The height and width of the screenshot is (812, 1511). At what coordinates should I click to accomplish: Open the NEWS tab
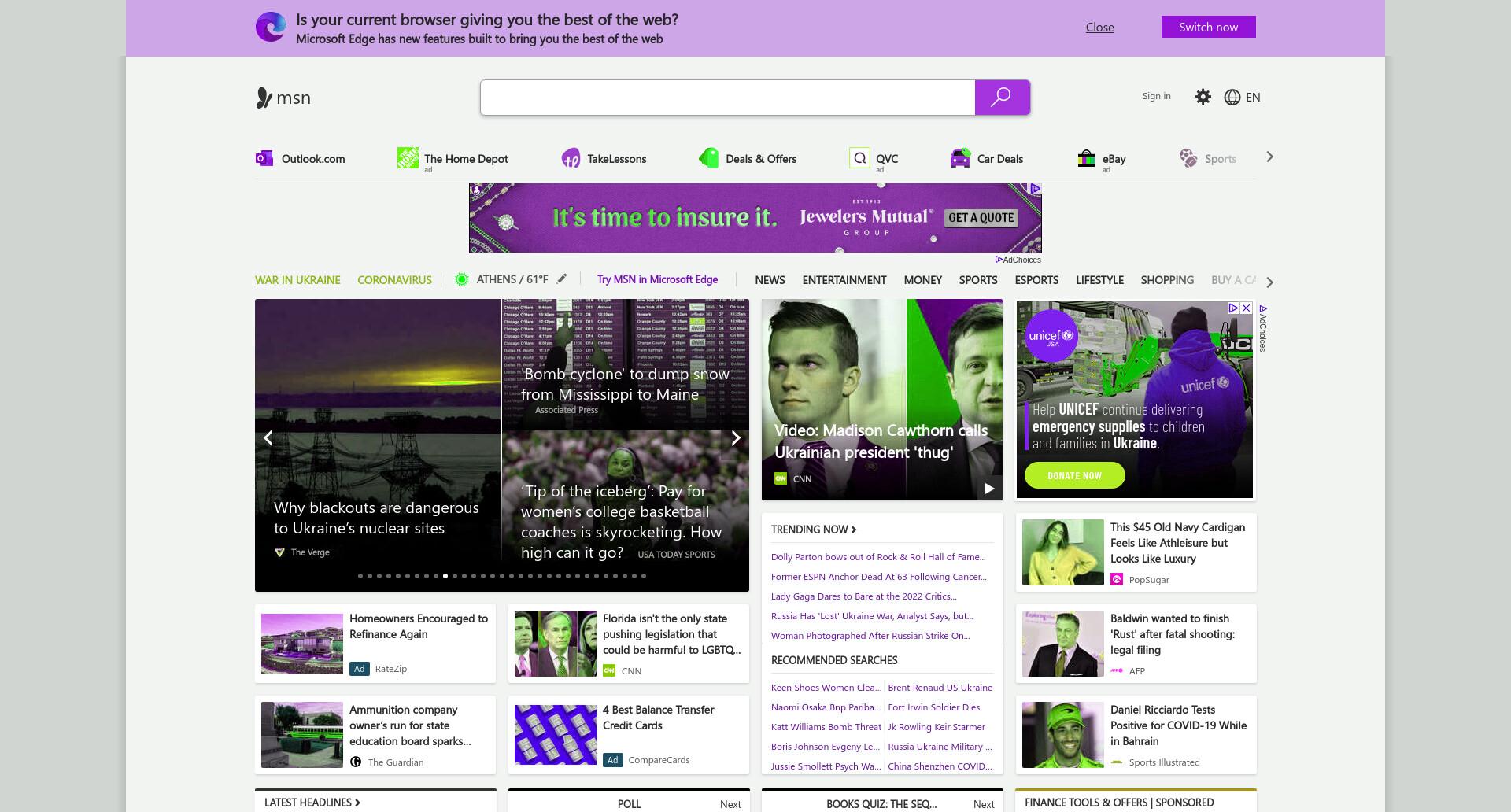coord(770,280)
